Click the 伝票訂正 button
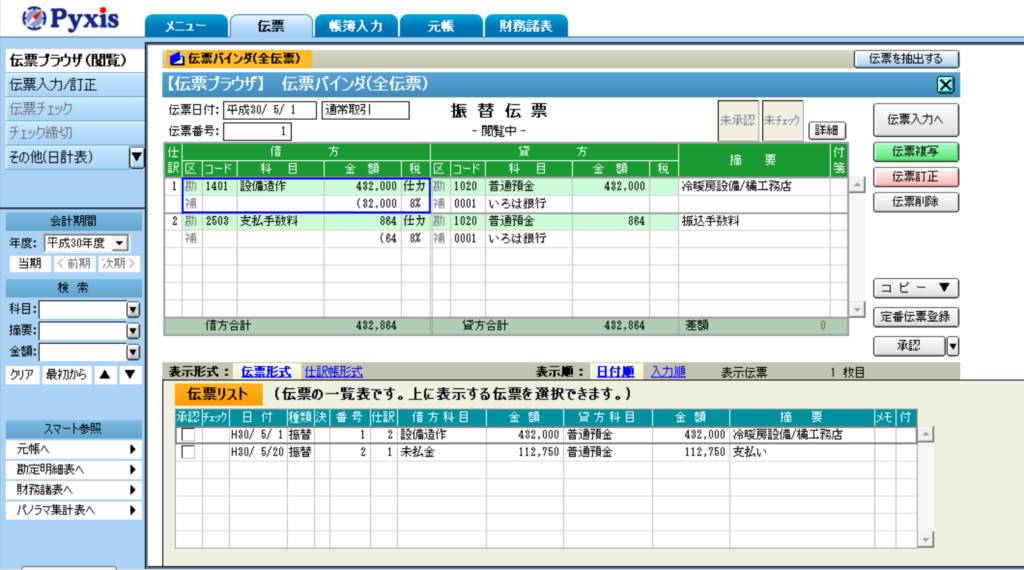Screen dimensions: 1024x570 [x=916, y=177]
